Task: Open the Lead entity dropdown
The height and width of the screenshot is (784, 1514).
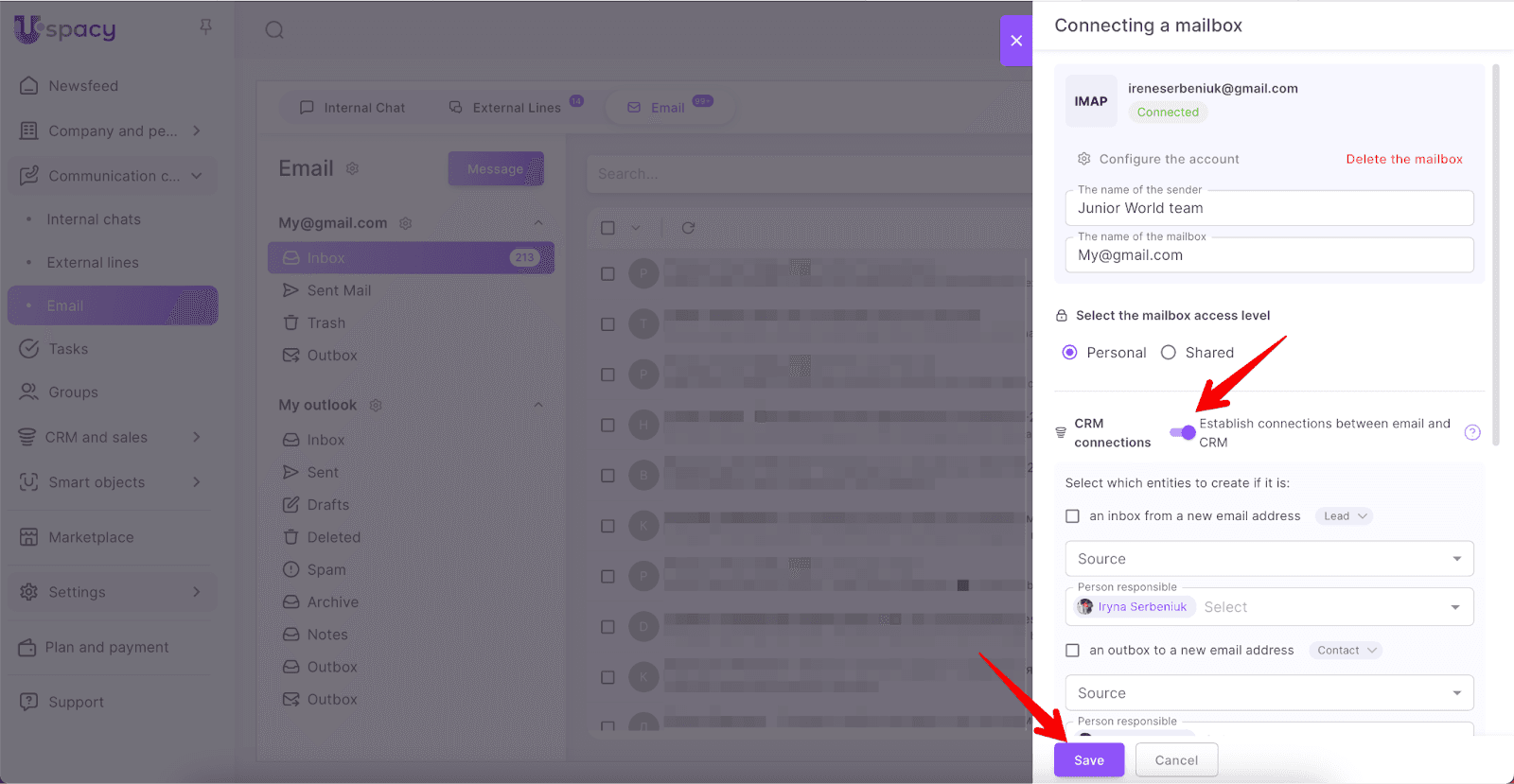Action: pos(1345,516)
